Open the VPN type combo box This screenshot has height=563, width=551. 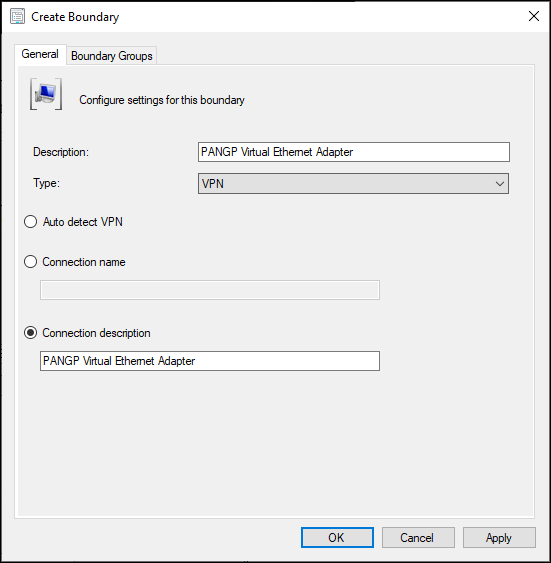pyautogui.click(x=353, y=184)
